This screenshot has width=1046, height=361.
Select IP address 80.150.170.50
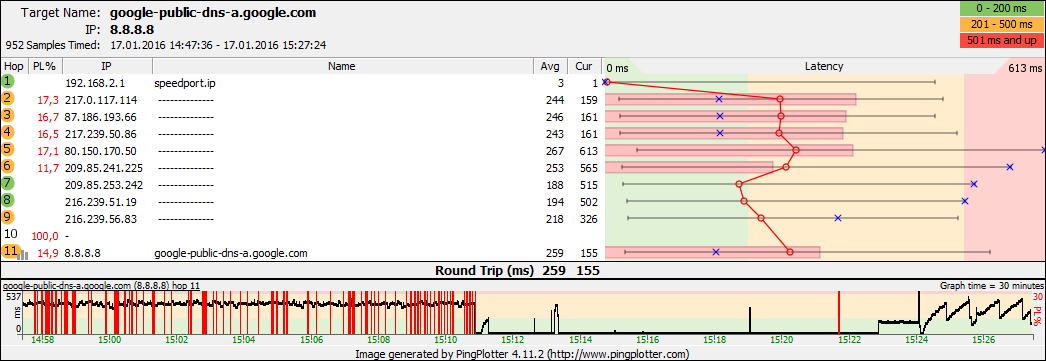[101, 151]
